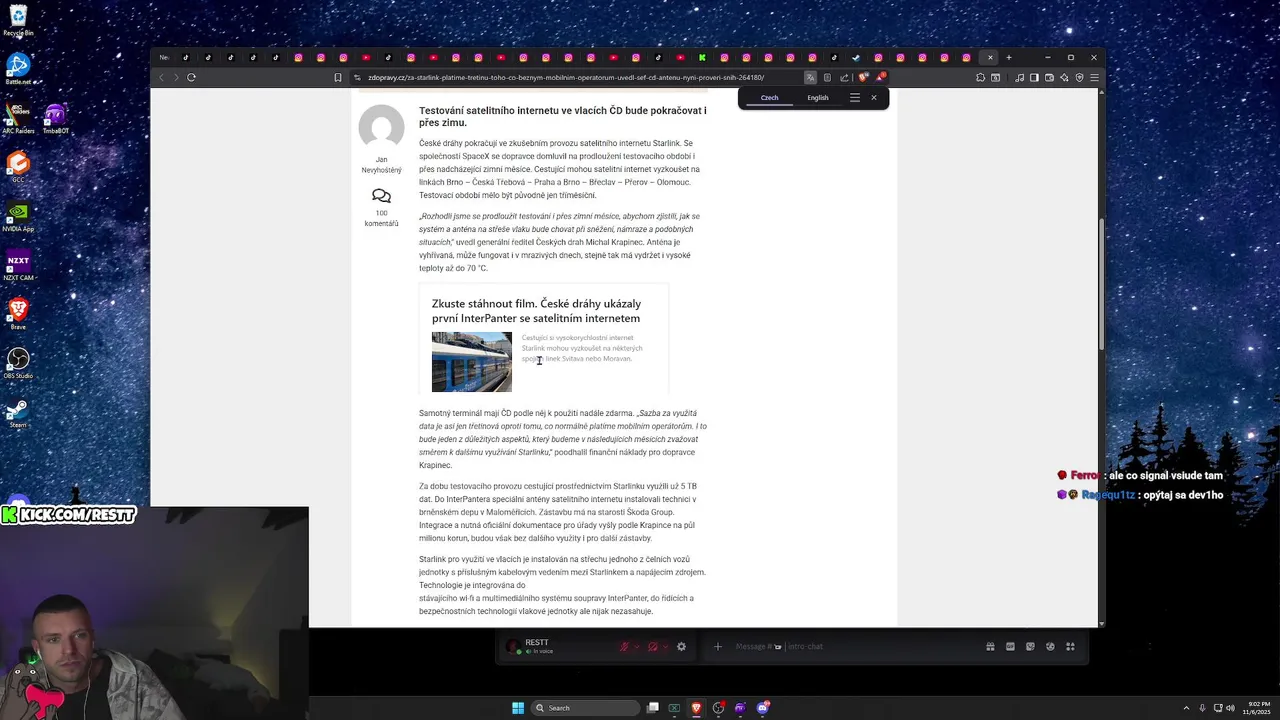Image resolution: width=1280 pixels, height=720 pixels.
Task: Open reader mode icon in address bar
Action: (827, 77)
